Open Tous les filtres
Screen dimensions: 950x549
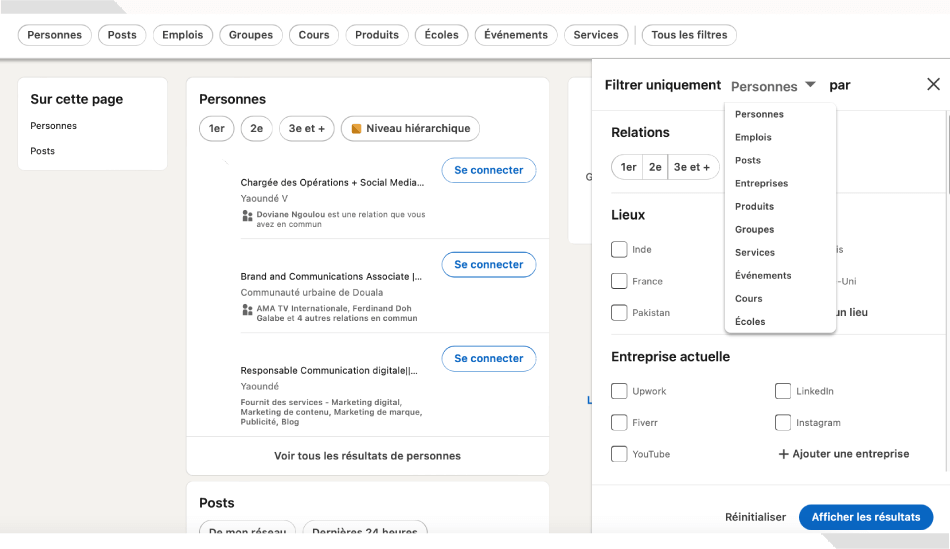point(689,35)
